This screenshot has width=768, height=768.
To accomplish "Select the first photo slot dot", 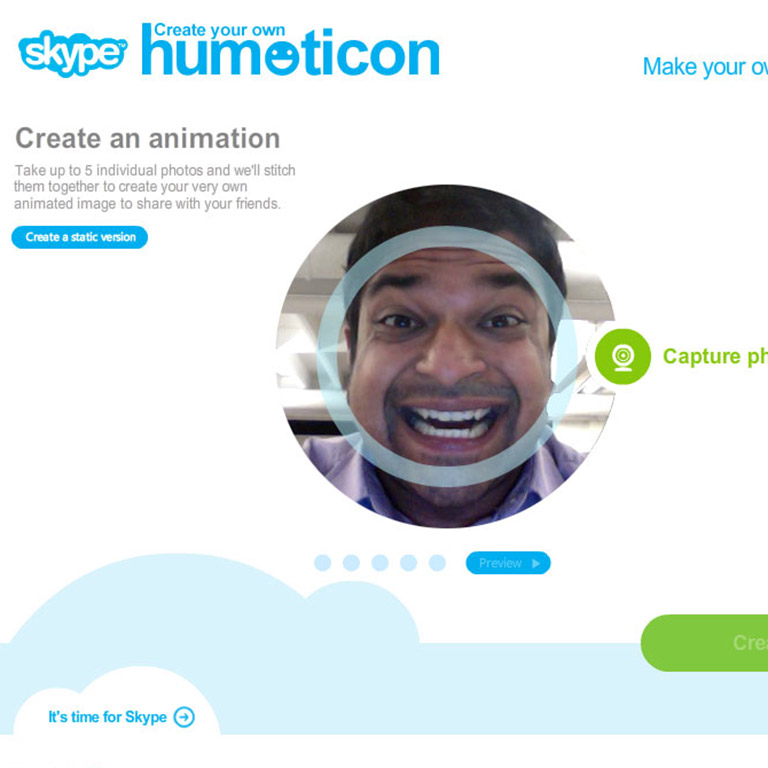I will [x=322, y=563].
